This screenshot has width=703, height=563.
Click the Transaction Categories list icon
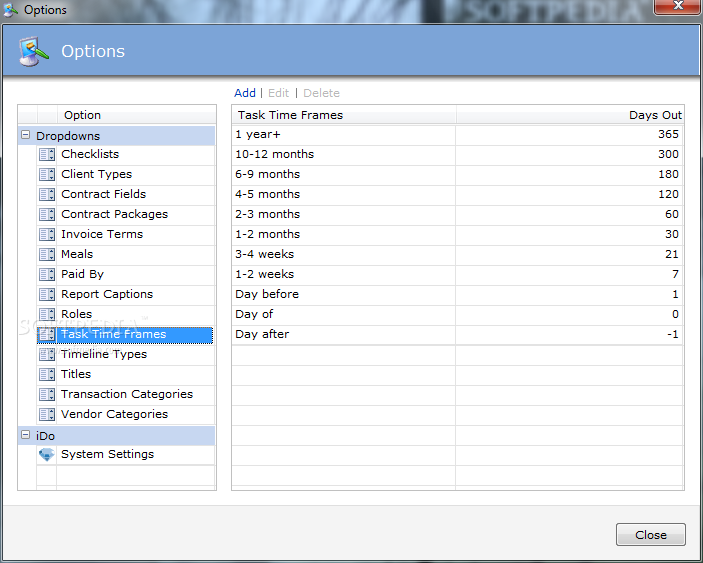click(x=47, y=394)
